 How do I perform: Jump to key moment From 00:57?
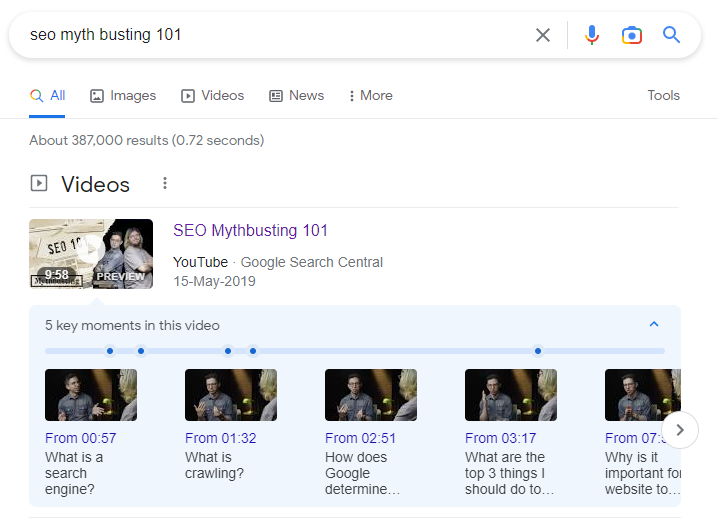tap(81, 438)
